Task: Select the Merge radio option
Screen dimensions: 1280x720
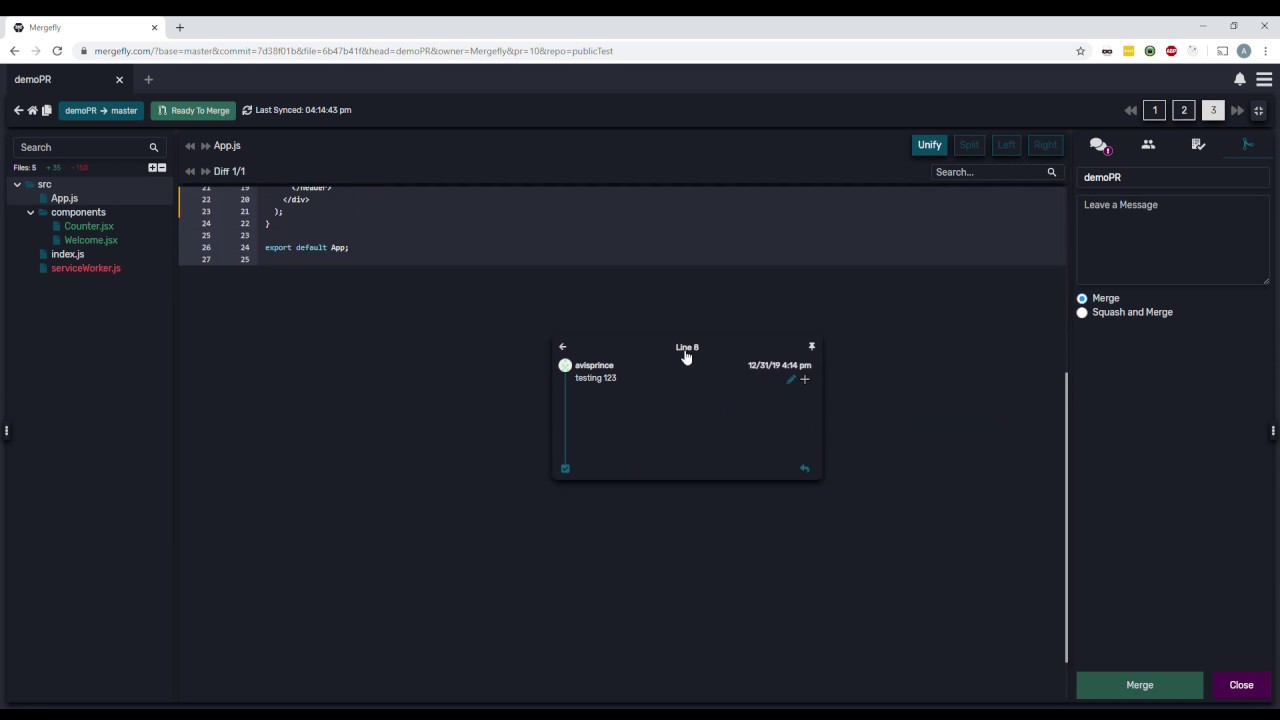Action: pos(1082,298)
